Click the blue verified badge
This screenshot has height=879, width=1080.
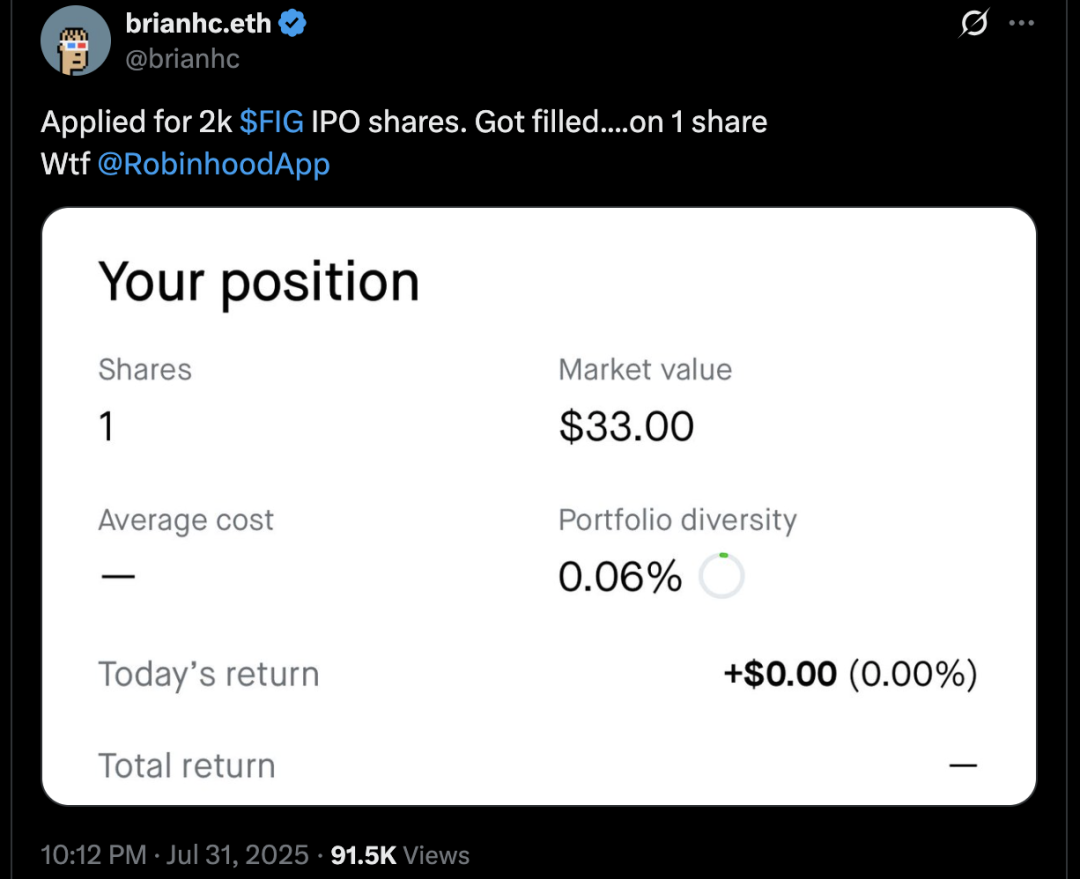(x=292, y=24)
